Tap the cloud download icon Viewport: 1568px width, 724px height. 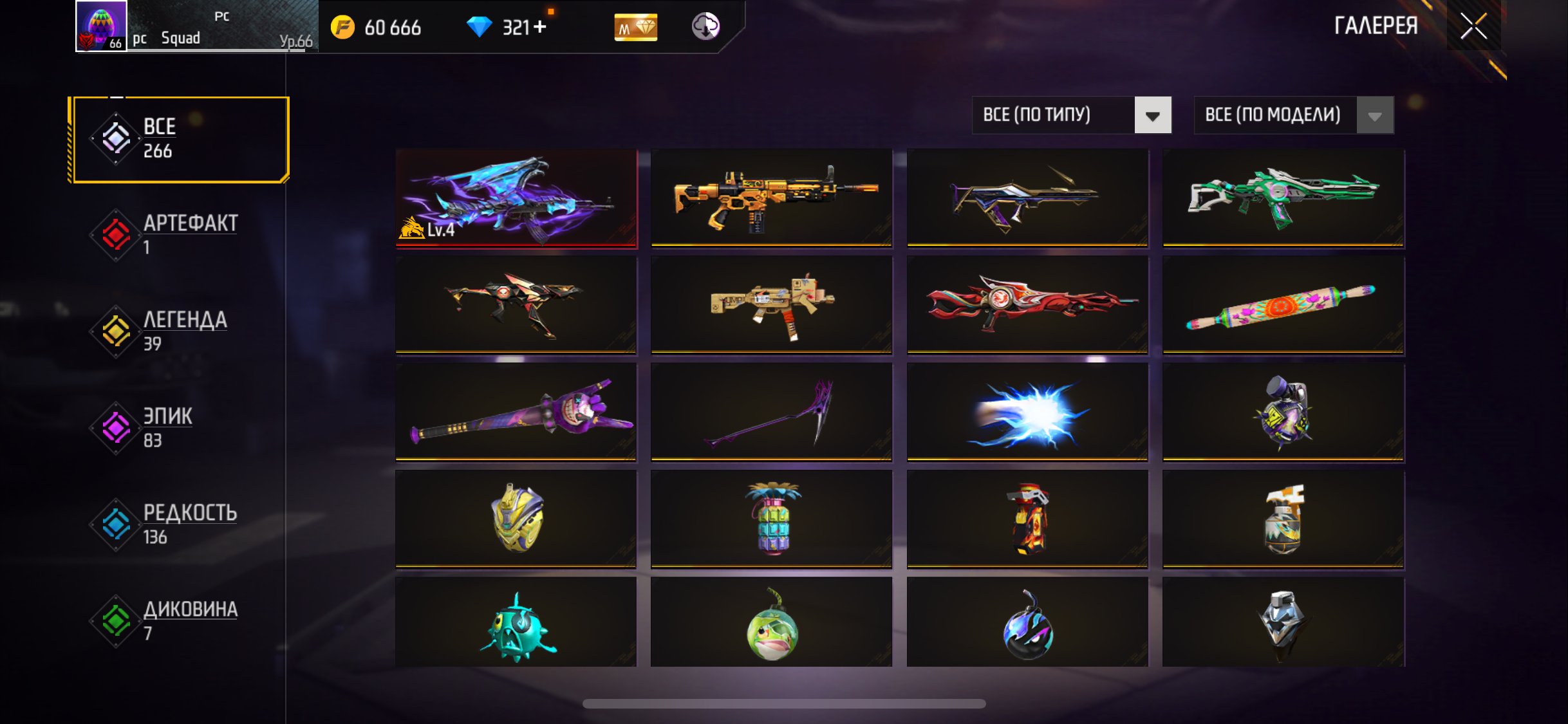[705, 26]
